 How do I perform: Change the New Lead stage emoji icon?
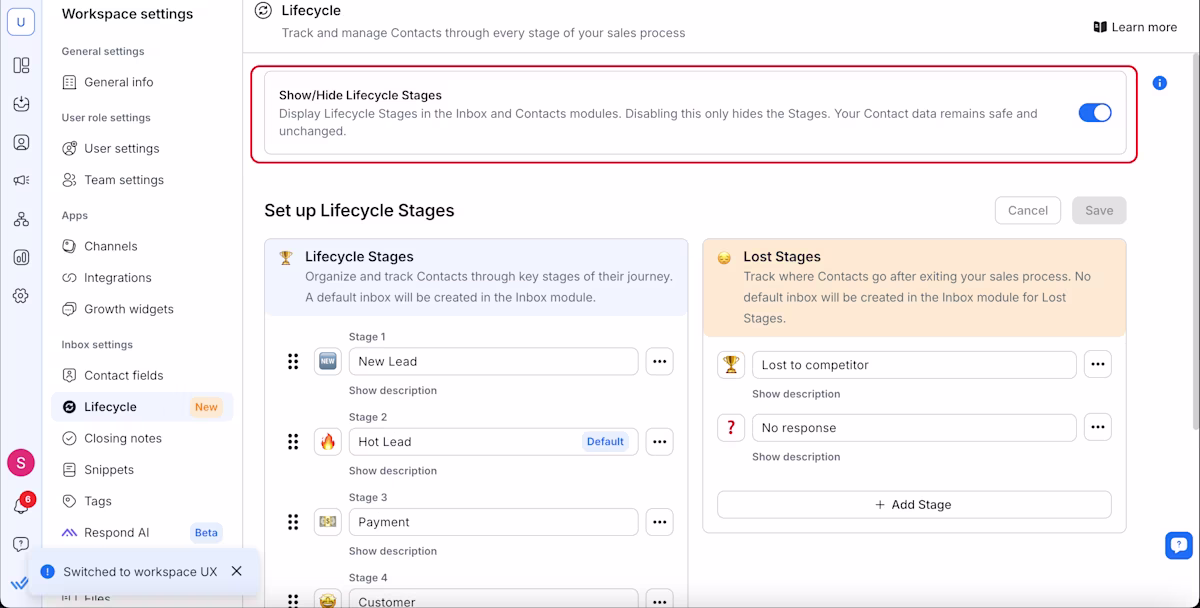pyautogui.click(x=327, y=361)
